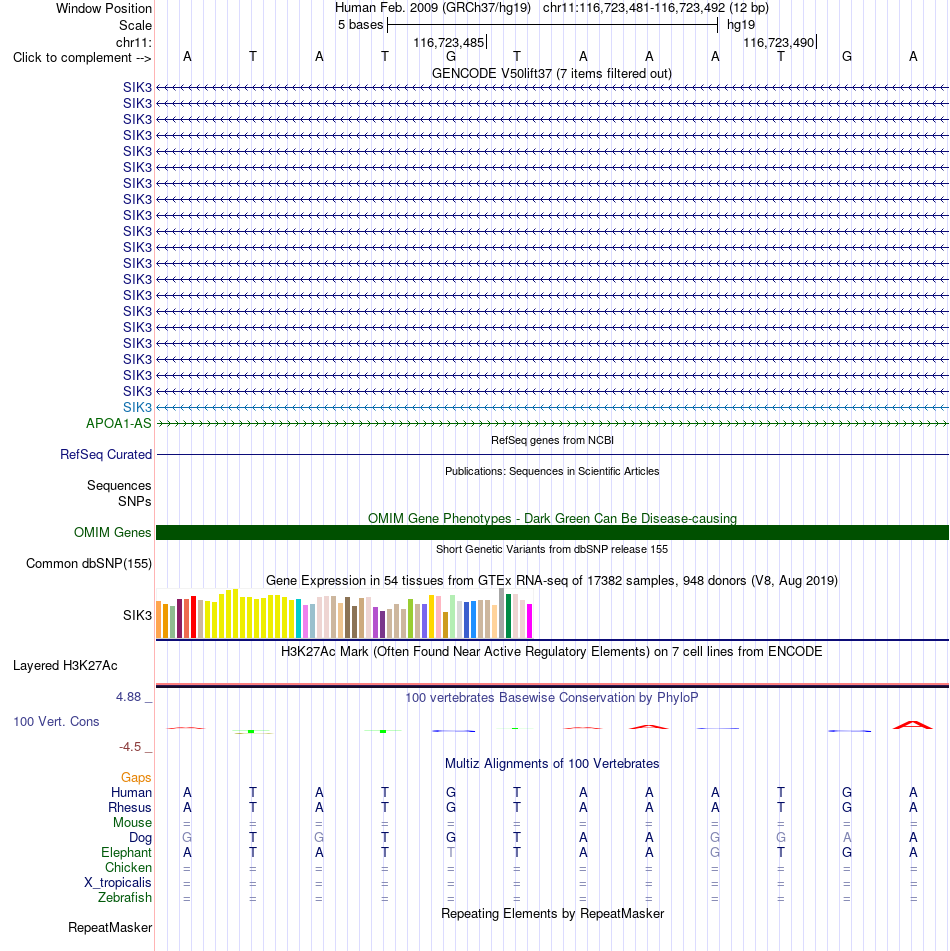Open '100 vertebrates Basewise Conservation by PhyloP' title

551,697
